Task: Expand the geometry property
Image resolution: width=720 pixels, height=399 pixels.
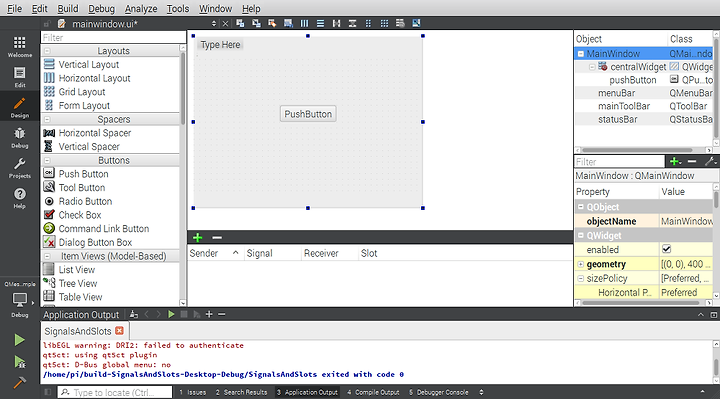Action: pyautogui.click(x=580, y=264)
